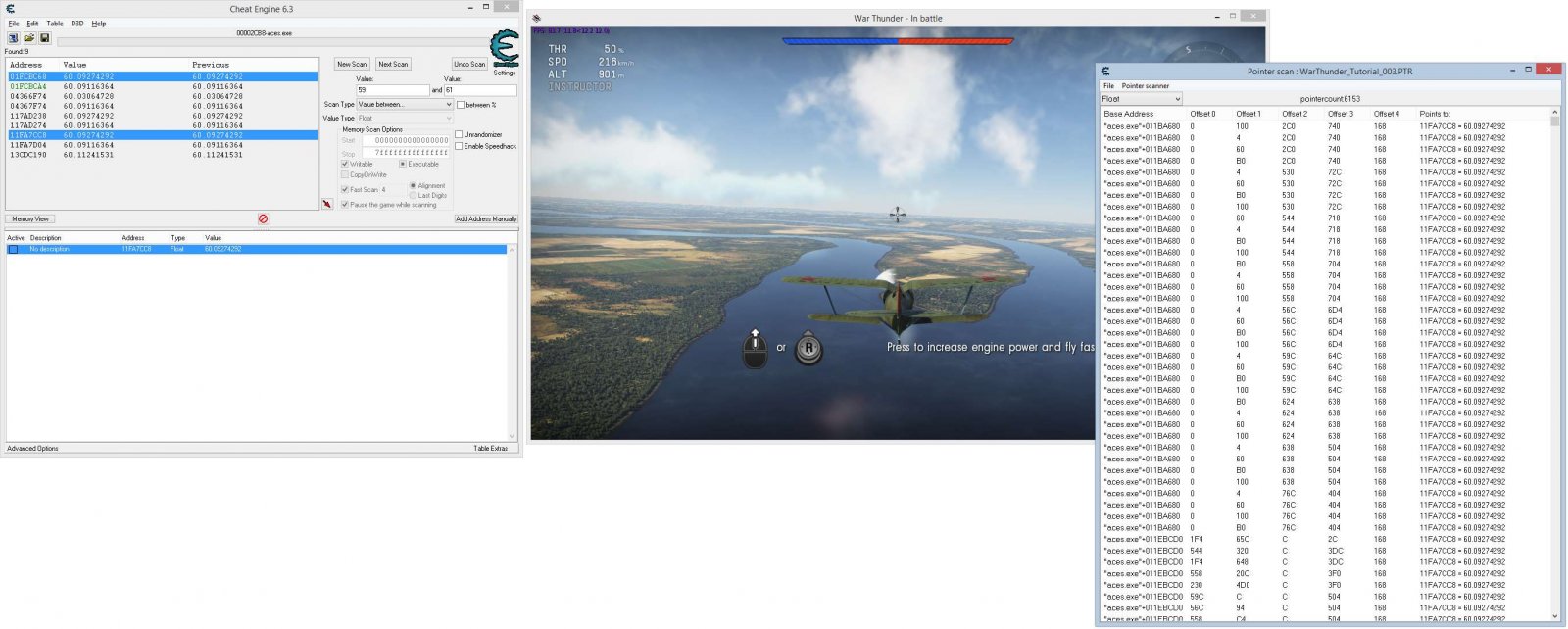Click the first scan Value field containing 59
The image size is (1568, 629).
pyautogui.click(x=392, y=90)
